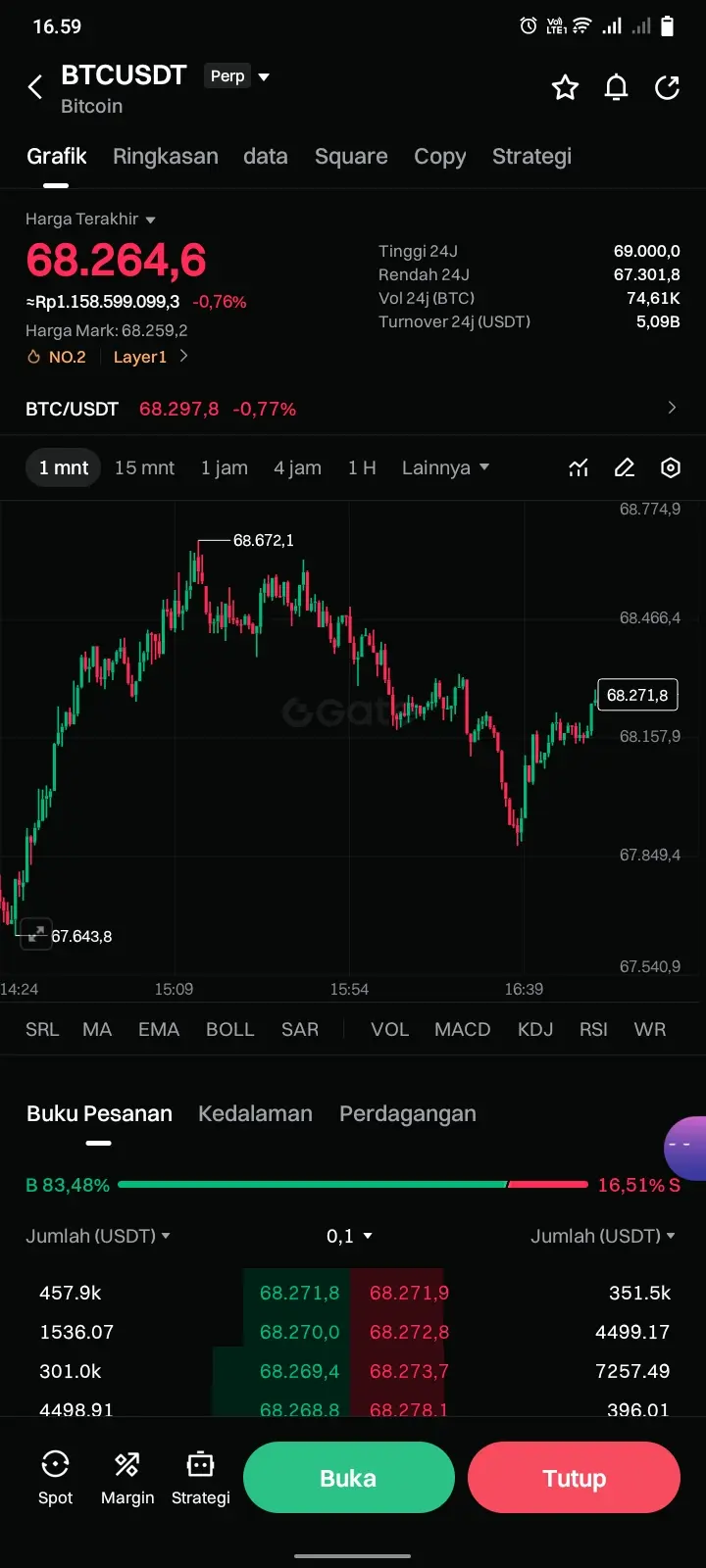Tap the share icon at top right
The height and width of the screenshot is (1568, 706).
coord(668,88)
